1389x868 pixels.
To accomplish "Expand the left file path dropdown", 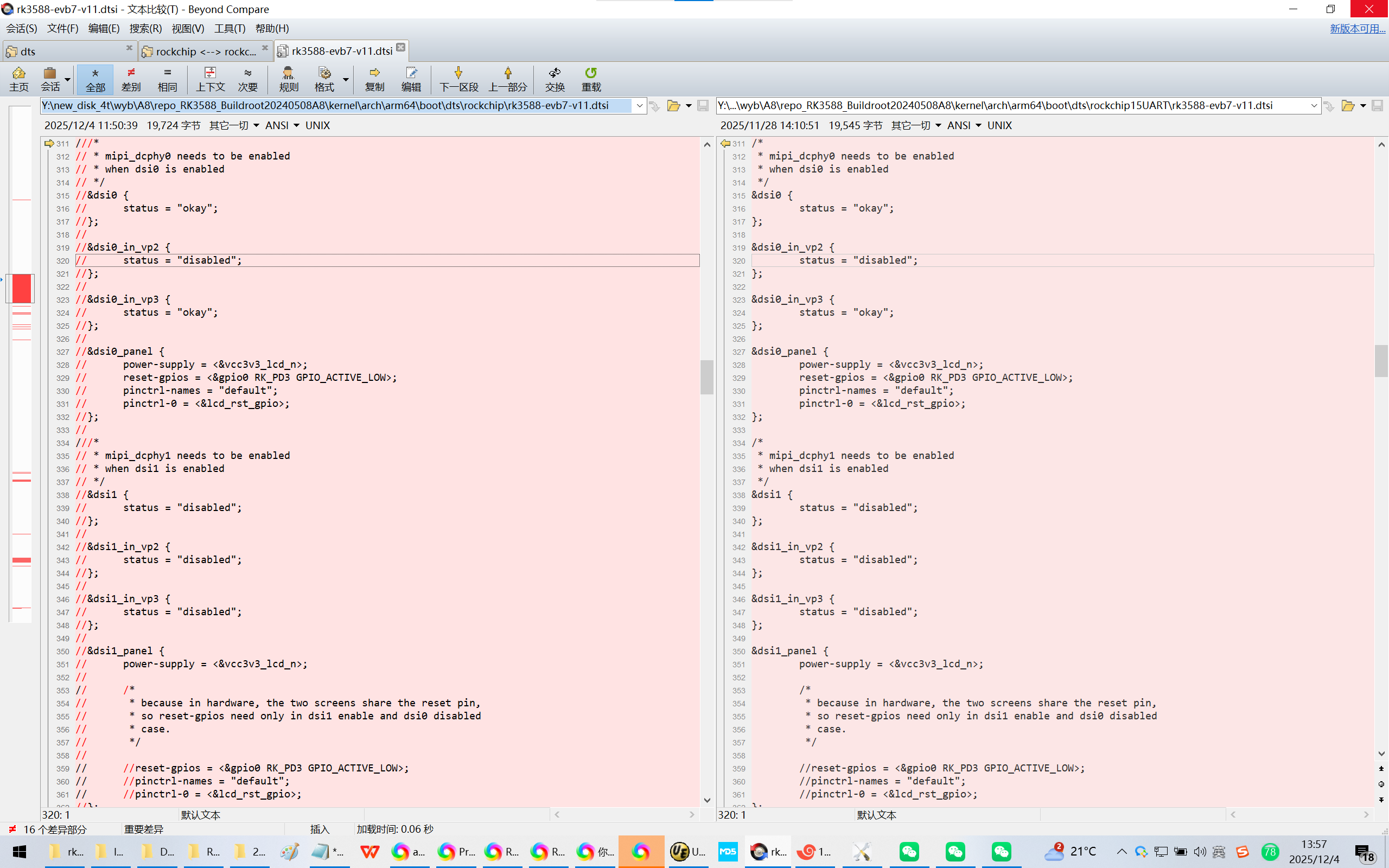I will click(639, 106).
